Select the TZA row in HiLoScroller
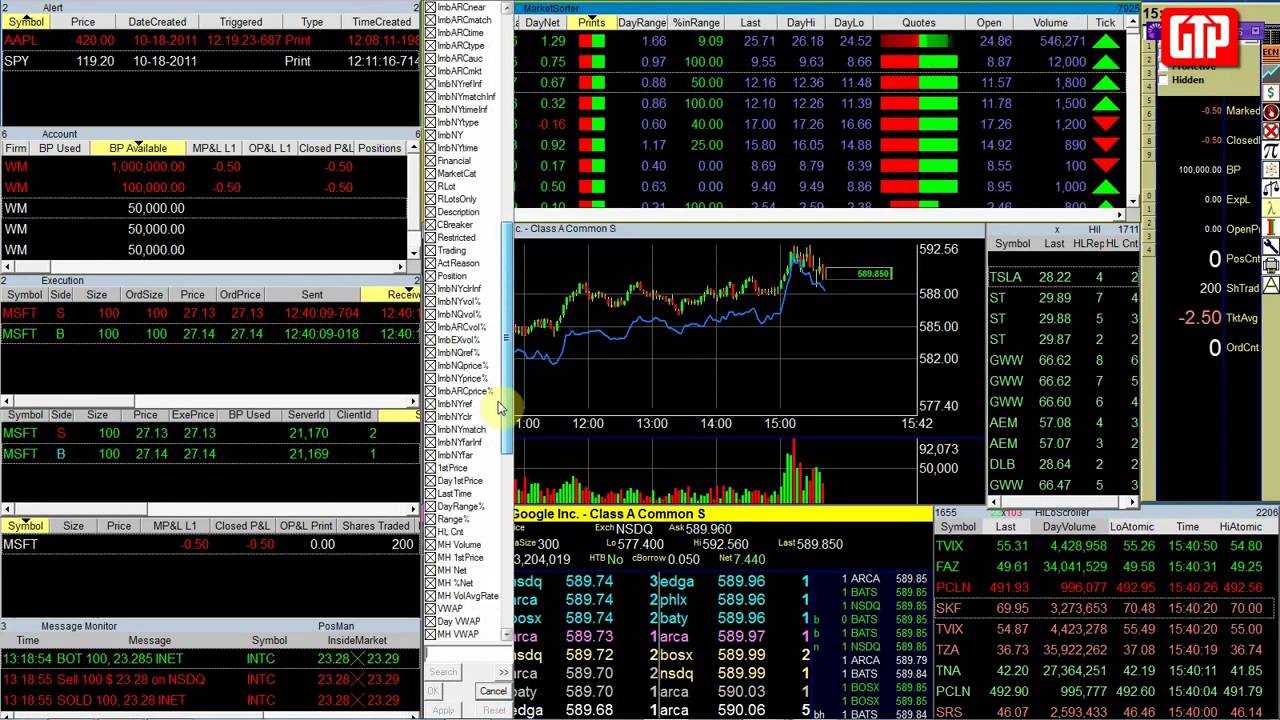Viewport: 1280px width, 720px height. (1107, 650)
